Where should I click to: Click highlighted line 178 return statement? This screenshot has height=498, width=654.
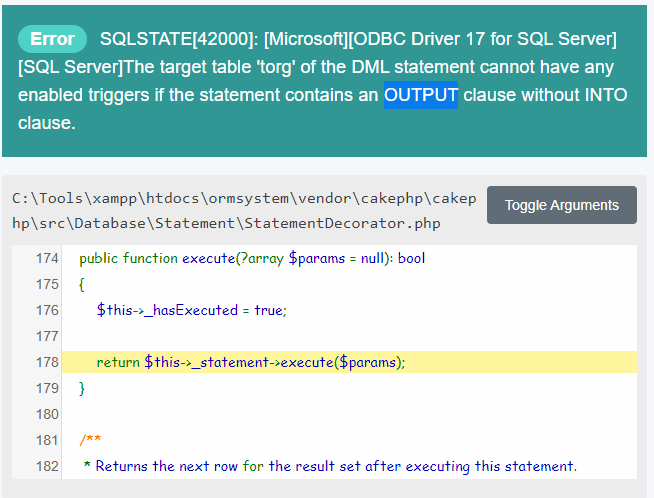[251, 362]
